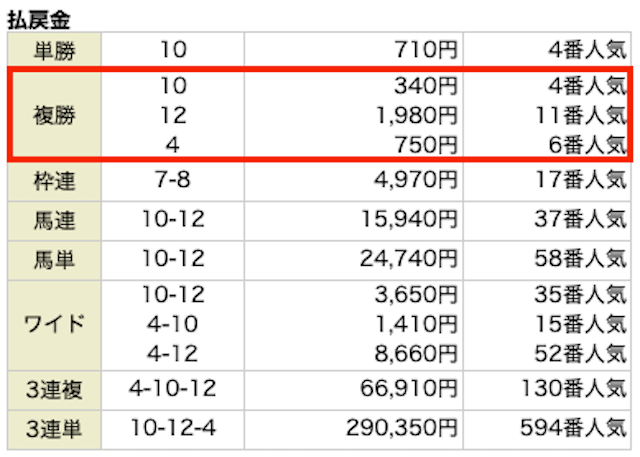This screenshot has width=640, height=457.
Task: Select the 馬単 row label
Action: pos(54,260)
